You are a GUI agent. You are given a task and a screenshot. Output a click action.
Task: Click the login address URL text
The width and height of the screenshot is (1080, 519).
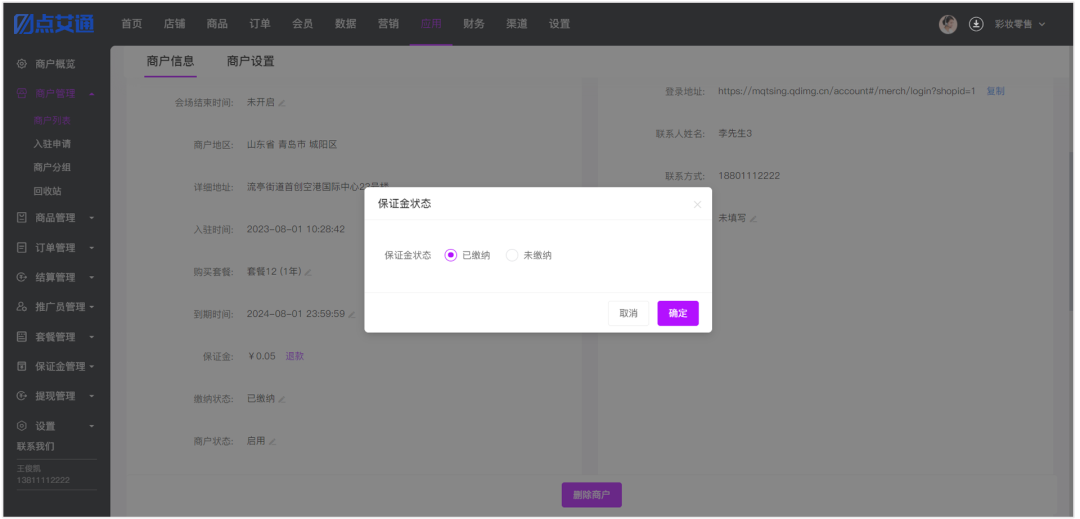(847, 91)
